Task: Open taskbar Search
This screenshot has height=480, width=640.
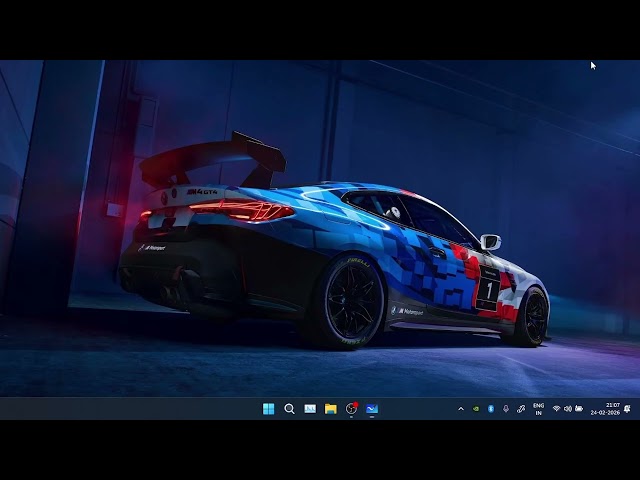Action: [x=289, y=409]
